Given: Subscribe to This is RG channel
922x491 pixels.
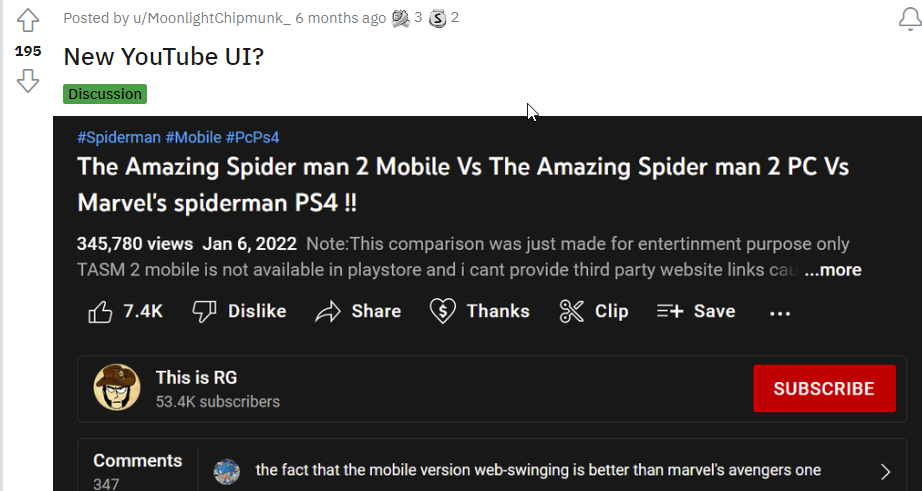Looking at the screenshot, I should click(x=823, y=389).
